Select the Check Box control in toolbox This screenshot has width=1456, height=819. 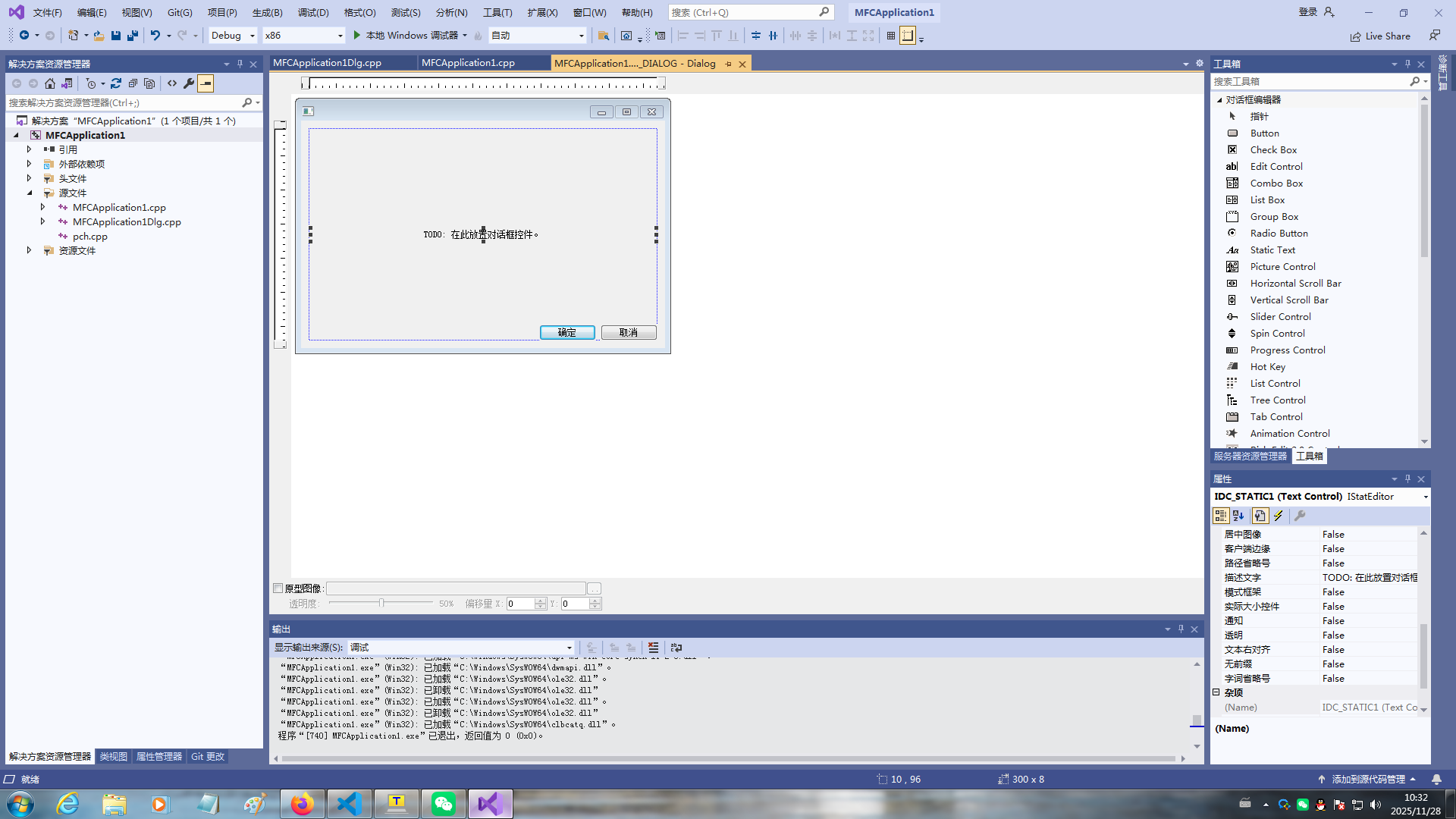point(1273,150)
